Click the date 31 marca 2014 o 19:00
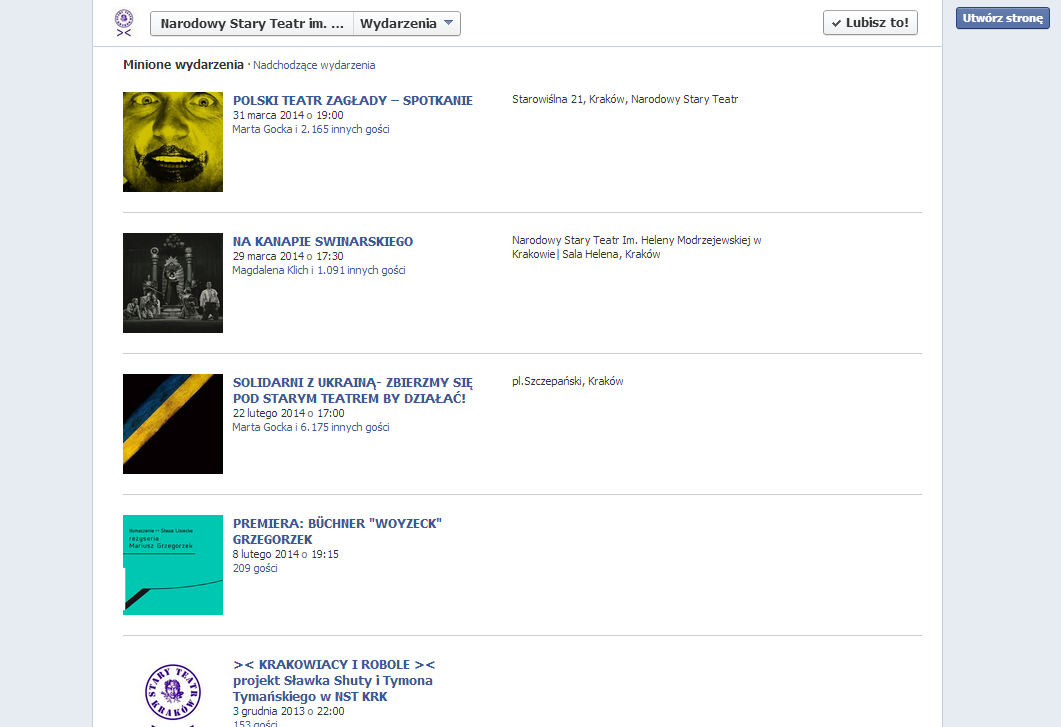This screenshot has width=1061, height=727. tap(288, 115)
